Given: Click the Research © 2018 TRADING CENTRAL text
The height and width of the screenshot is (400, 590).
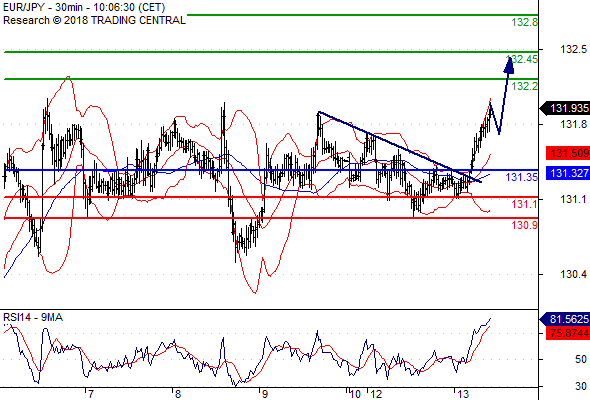Looking at the screenshot, I should coord(94,20).
